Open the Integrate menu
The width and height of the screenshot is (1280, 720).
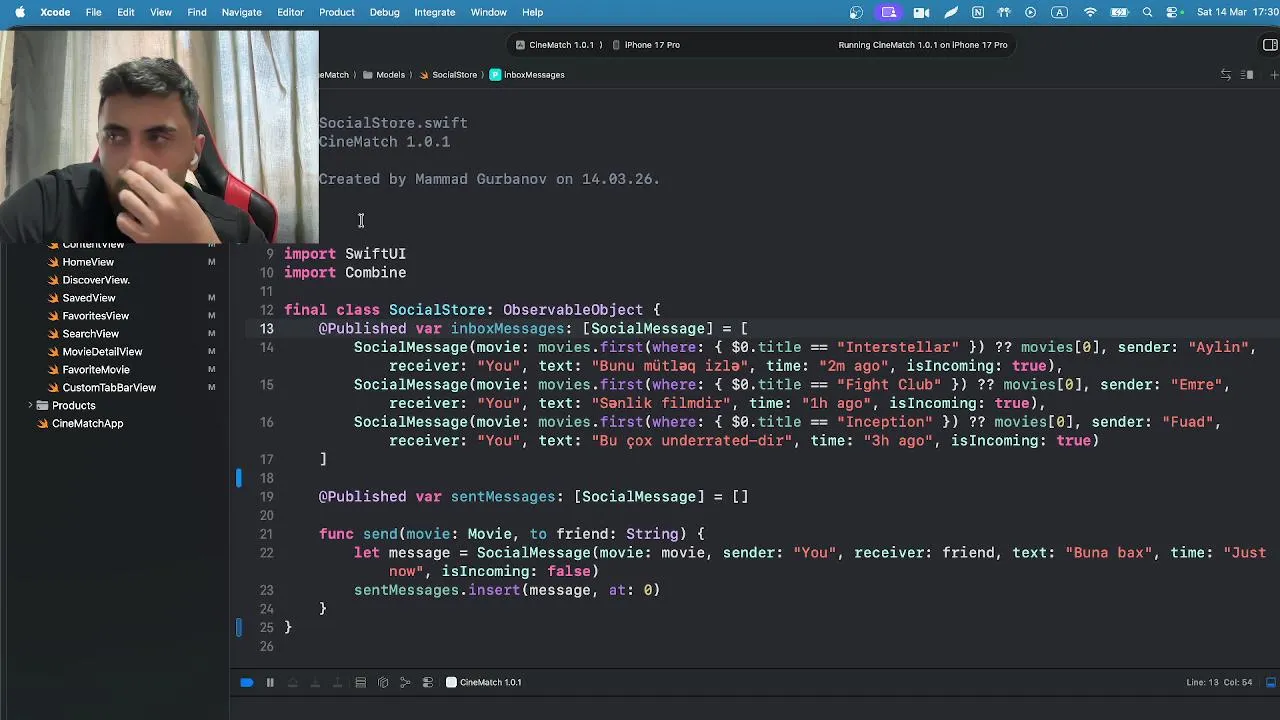click(x=434, y=12)
